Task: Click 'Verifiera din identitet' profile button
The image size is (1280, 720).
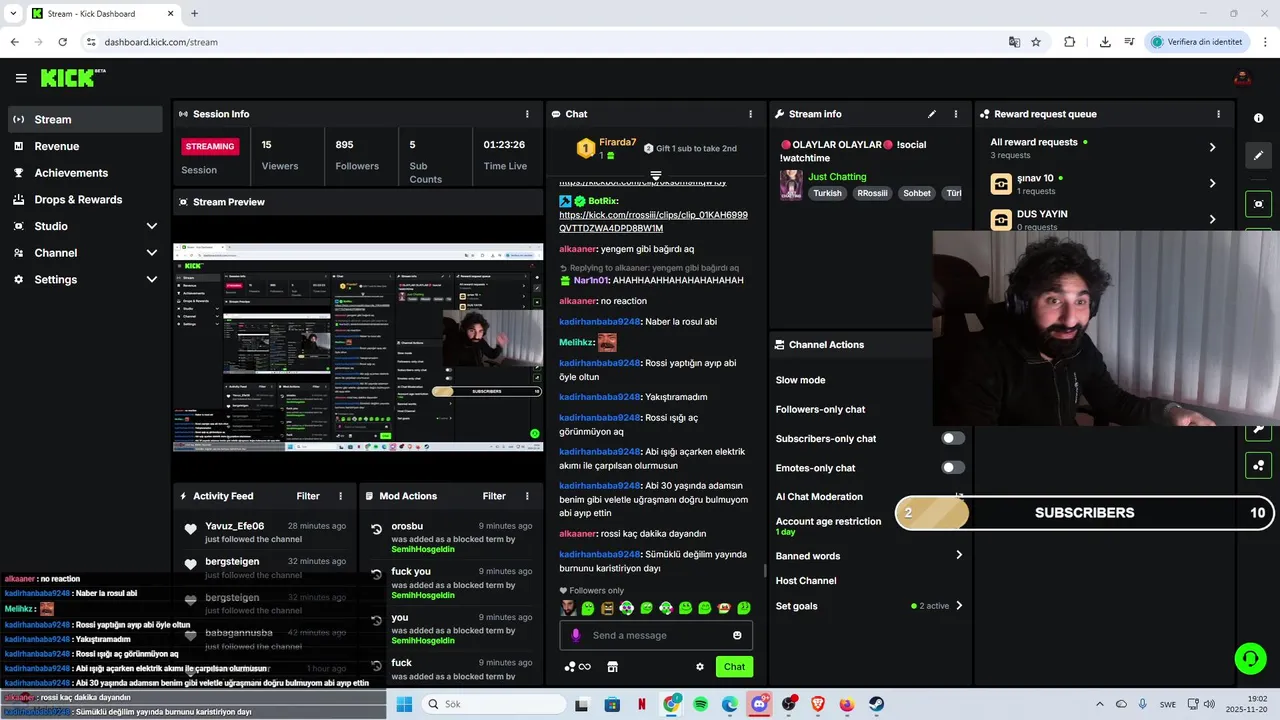Action: 1197,42
